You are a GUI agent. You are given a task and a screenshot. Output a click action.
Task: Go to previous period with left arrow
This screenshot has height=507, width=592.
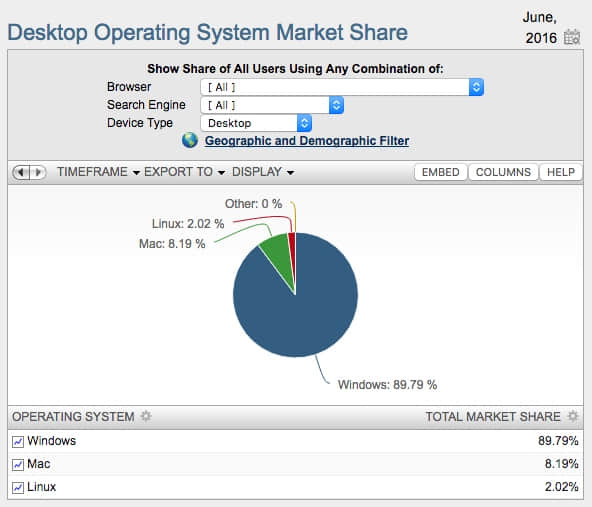(x=21, y=172)
